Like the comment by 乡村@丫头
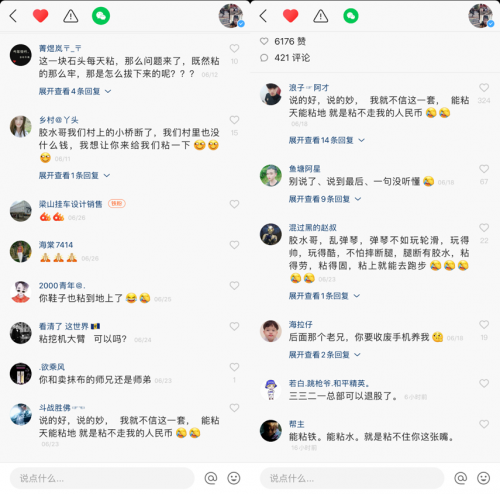This screenshot has width=500, height=494. point(234,120)
